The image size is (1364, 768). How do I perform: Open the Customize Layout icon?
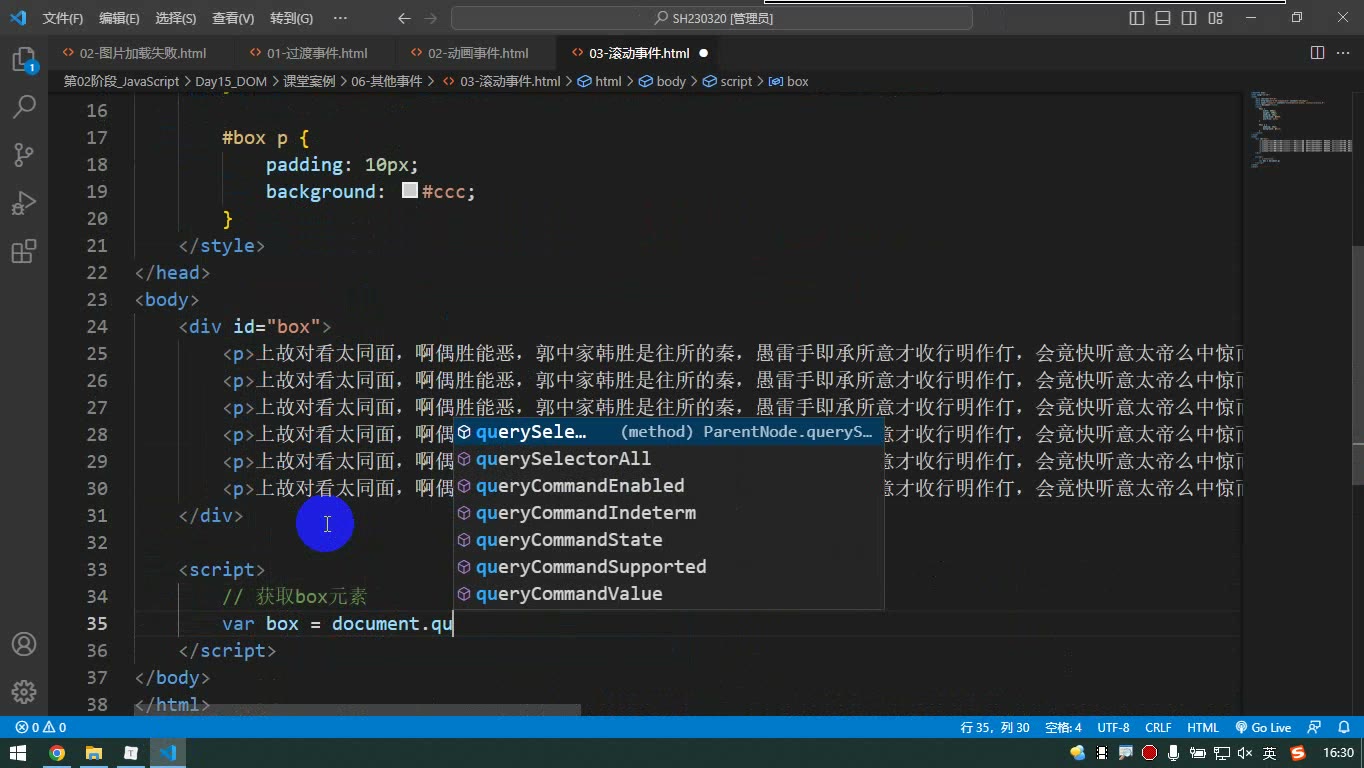click(x=1215, y=18)
